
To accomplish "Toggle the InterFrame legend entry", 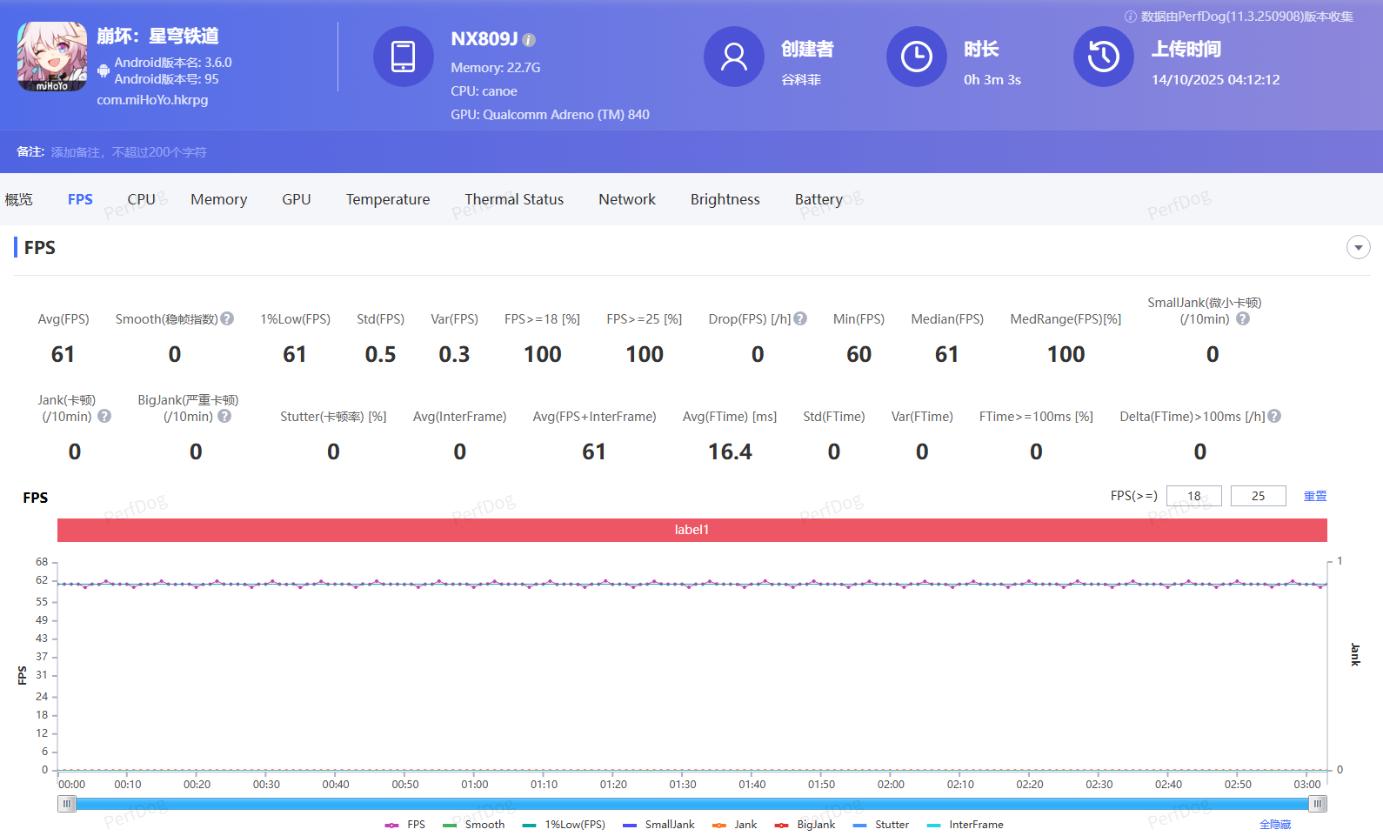I will [965, 825].
